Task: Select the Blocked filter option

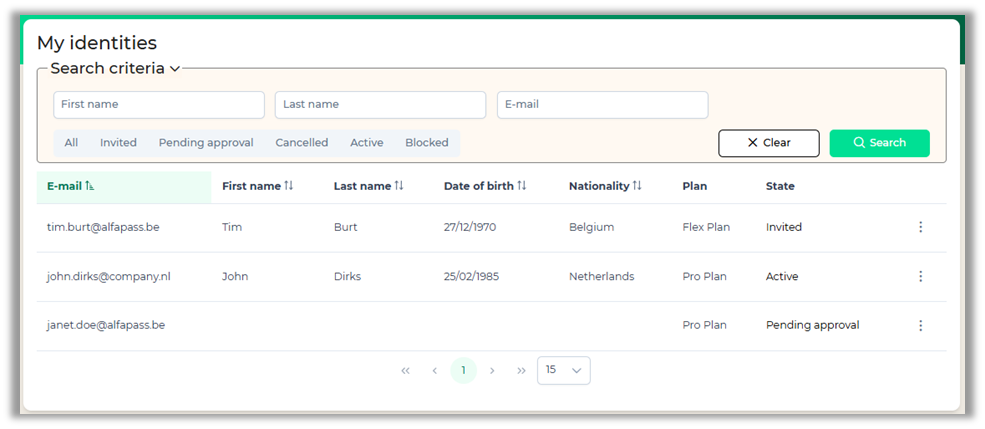Action: tap(427, 143)
